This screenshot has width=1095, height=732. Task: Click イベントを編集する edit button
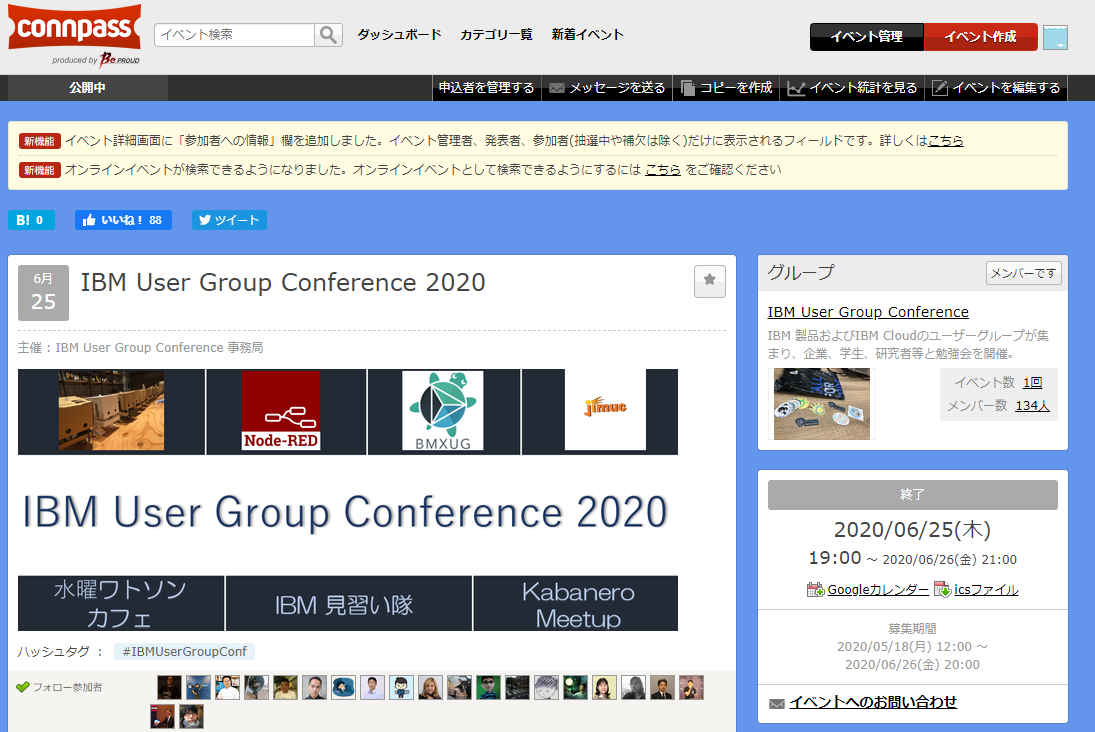[x=996, y=88]
